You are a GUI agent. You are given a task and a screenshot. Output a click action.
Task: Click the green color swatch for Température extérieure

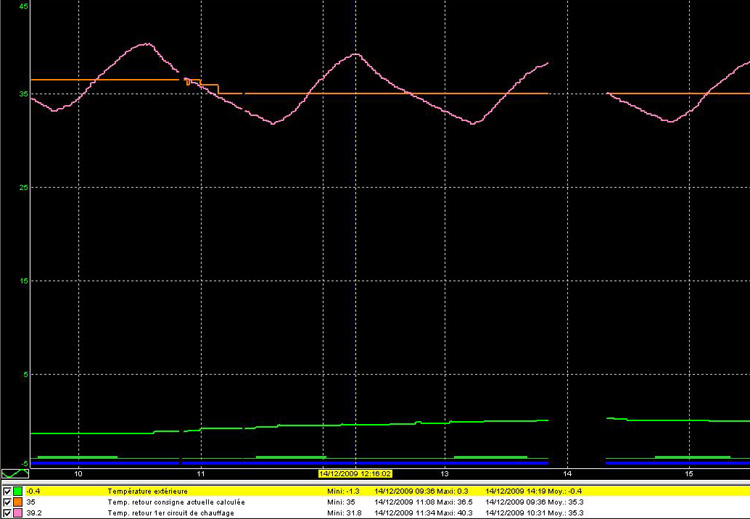coord(18,491)
